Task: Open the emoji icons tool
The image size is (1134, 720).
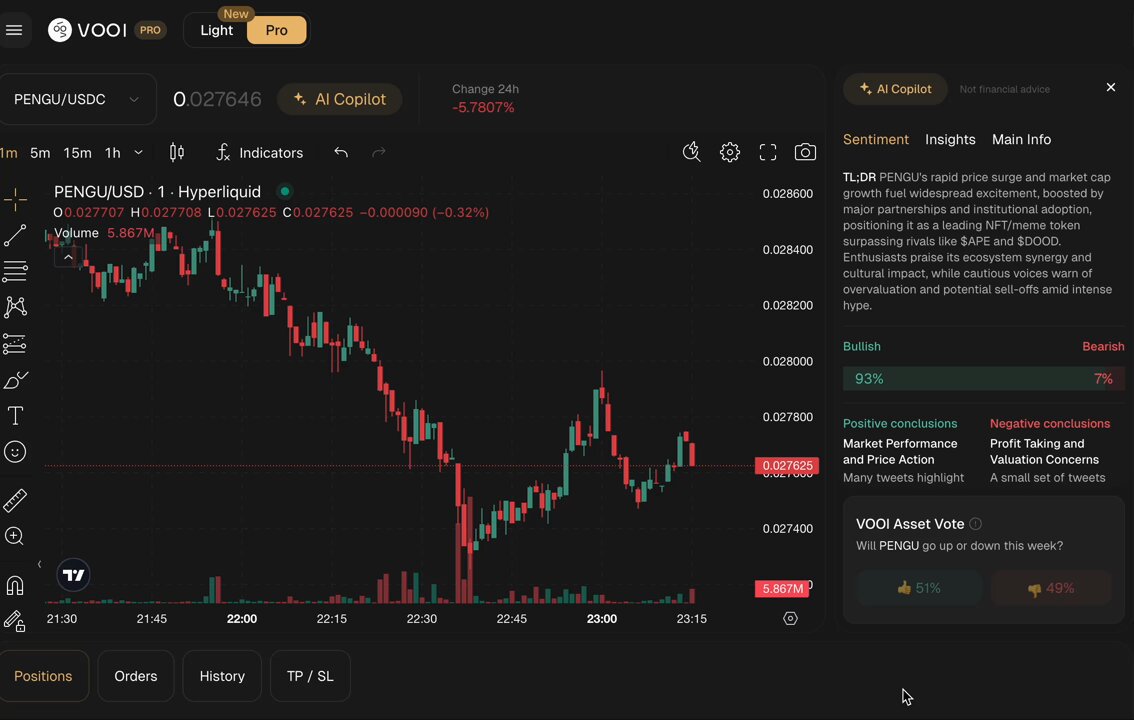Action: (15, 452)
